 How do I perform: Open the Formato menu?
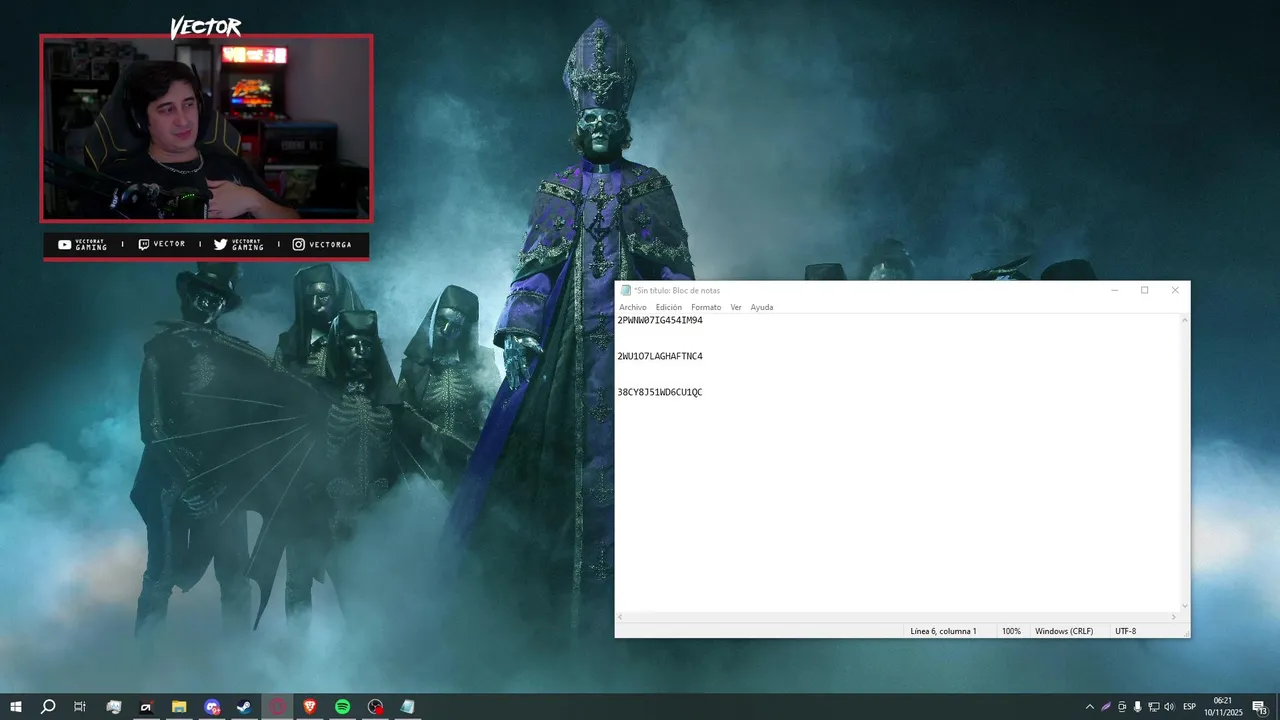pos(706,307)
